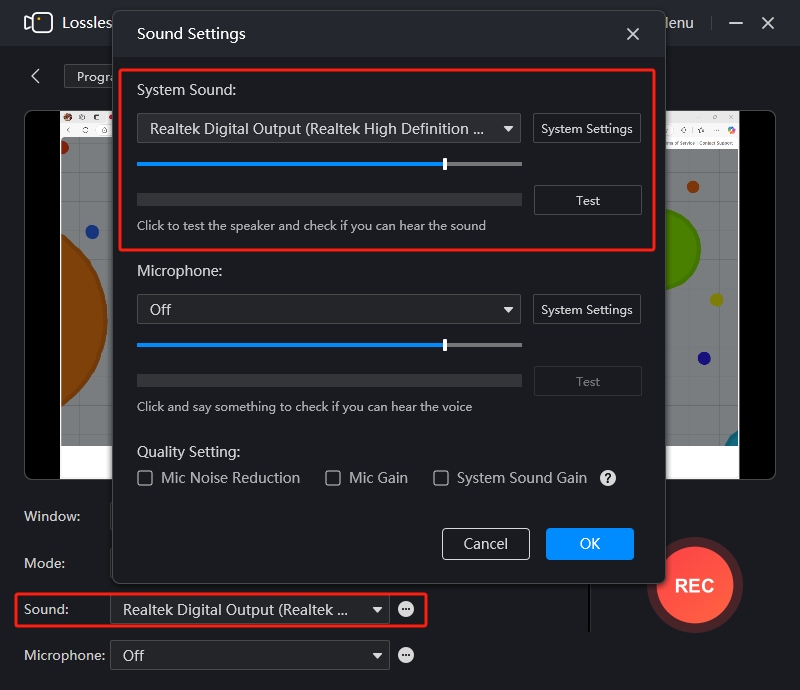800x690 pixels.
Task: Close the Sound Settings dialog
Action: [633, 34]
